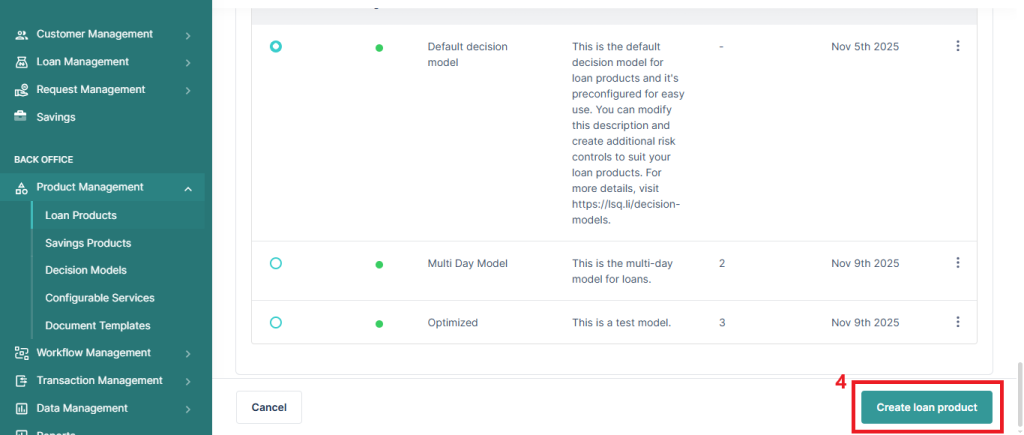Click the Product Management icon

21,188
